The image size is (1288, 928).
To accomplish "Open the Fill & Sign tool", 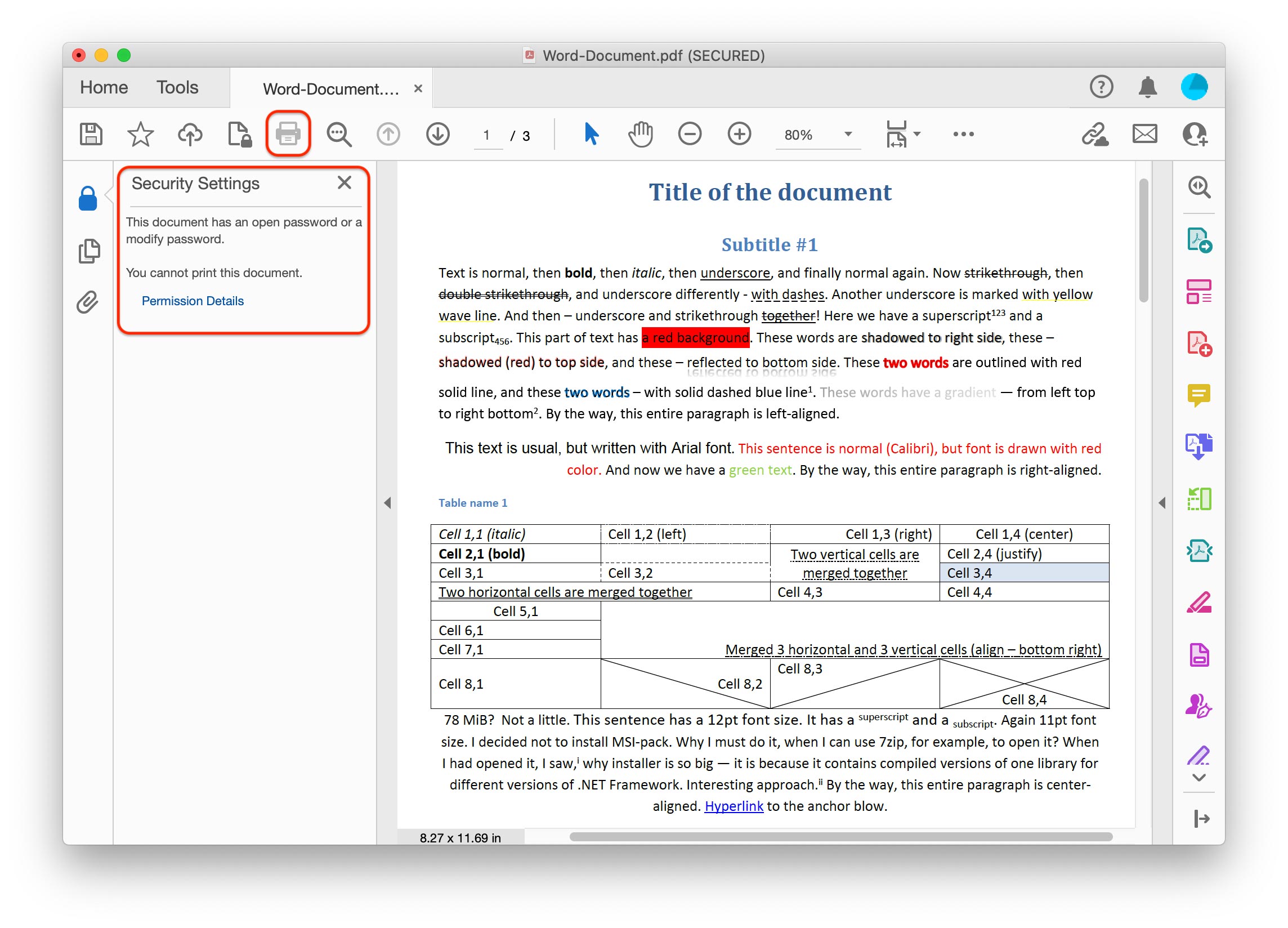I will [x=1200, y=707].
